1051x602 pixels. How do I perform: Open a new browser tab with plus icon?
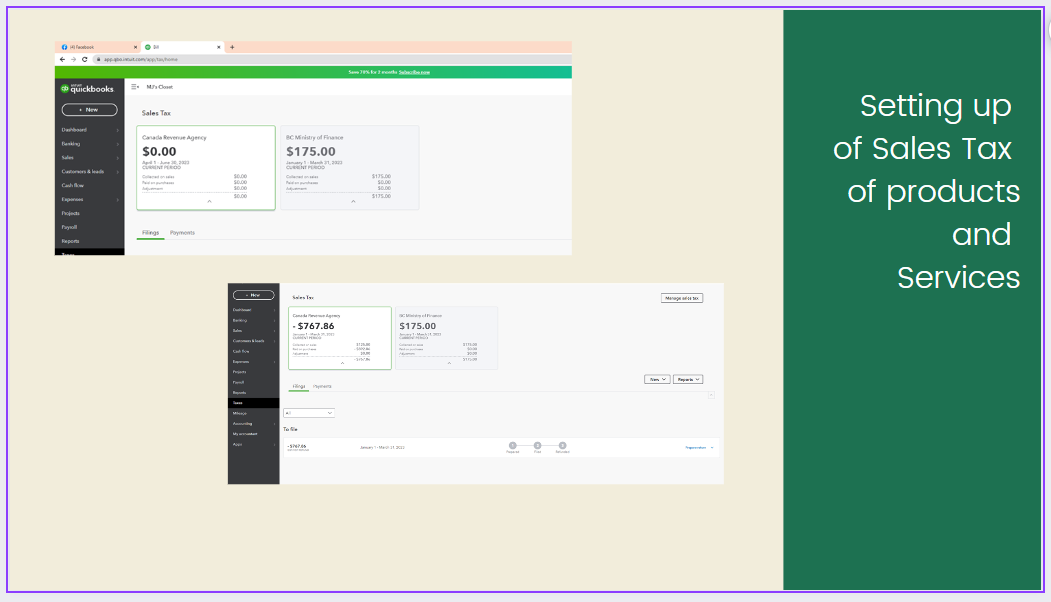(x=233, y=47)
